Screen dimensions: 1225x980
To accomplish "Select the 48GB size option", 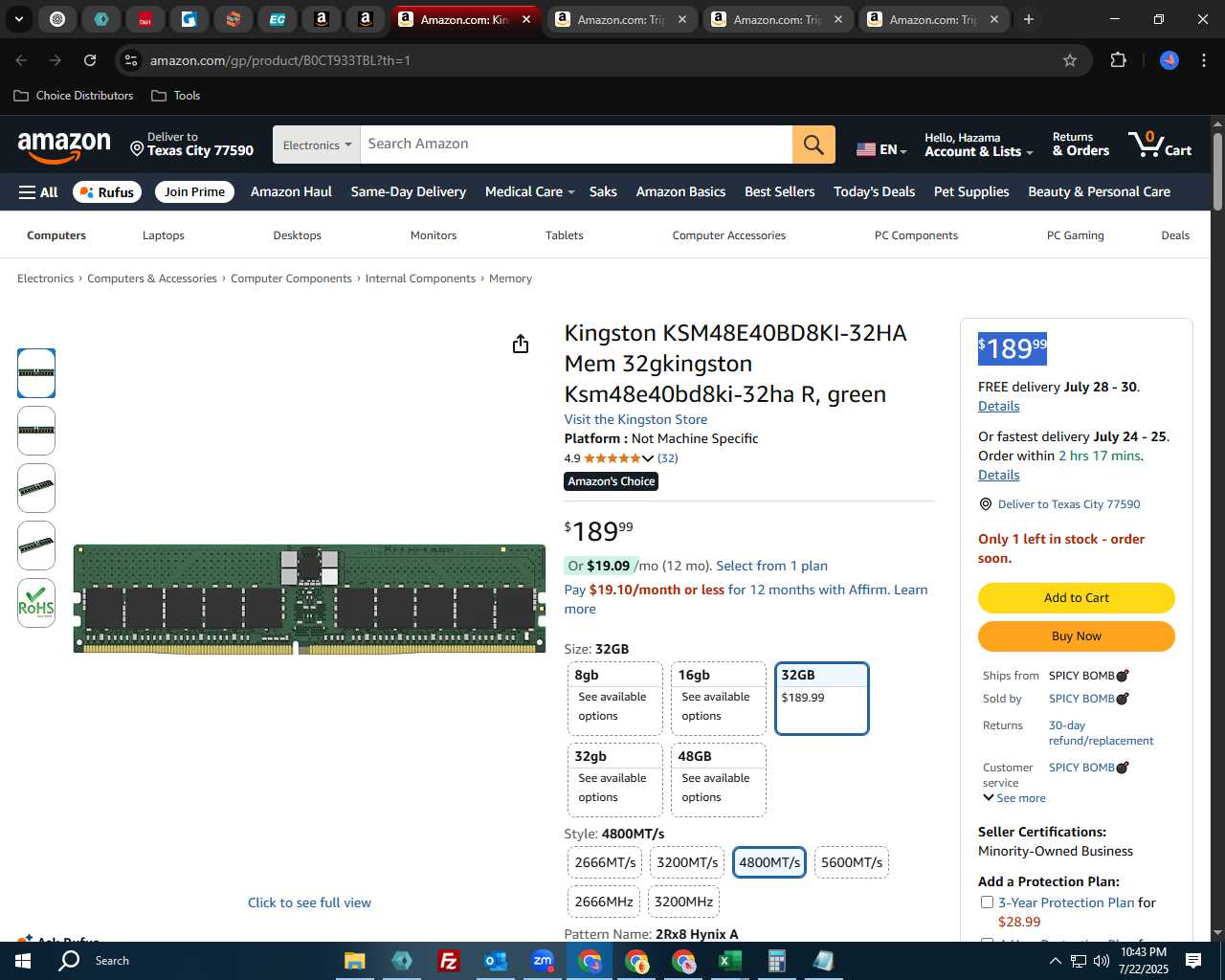I will [x=718, y=780].
